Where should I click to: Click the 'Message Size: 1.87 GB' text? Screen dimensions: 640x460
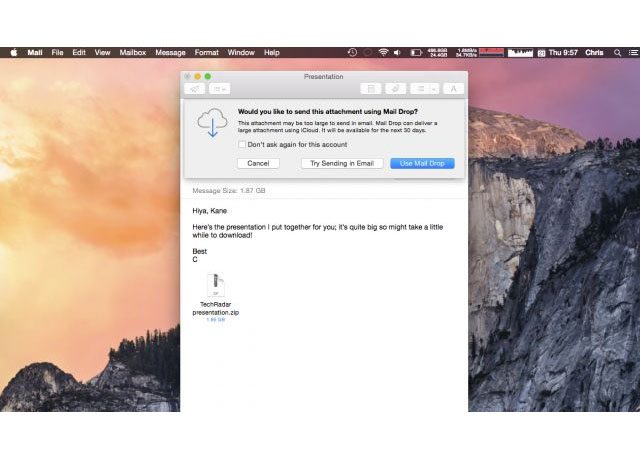[229, 191]
